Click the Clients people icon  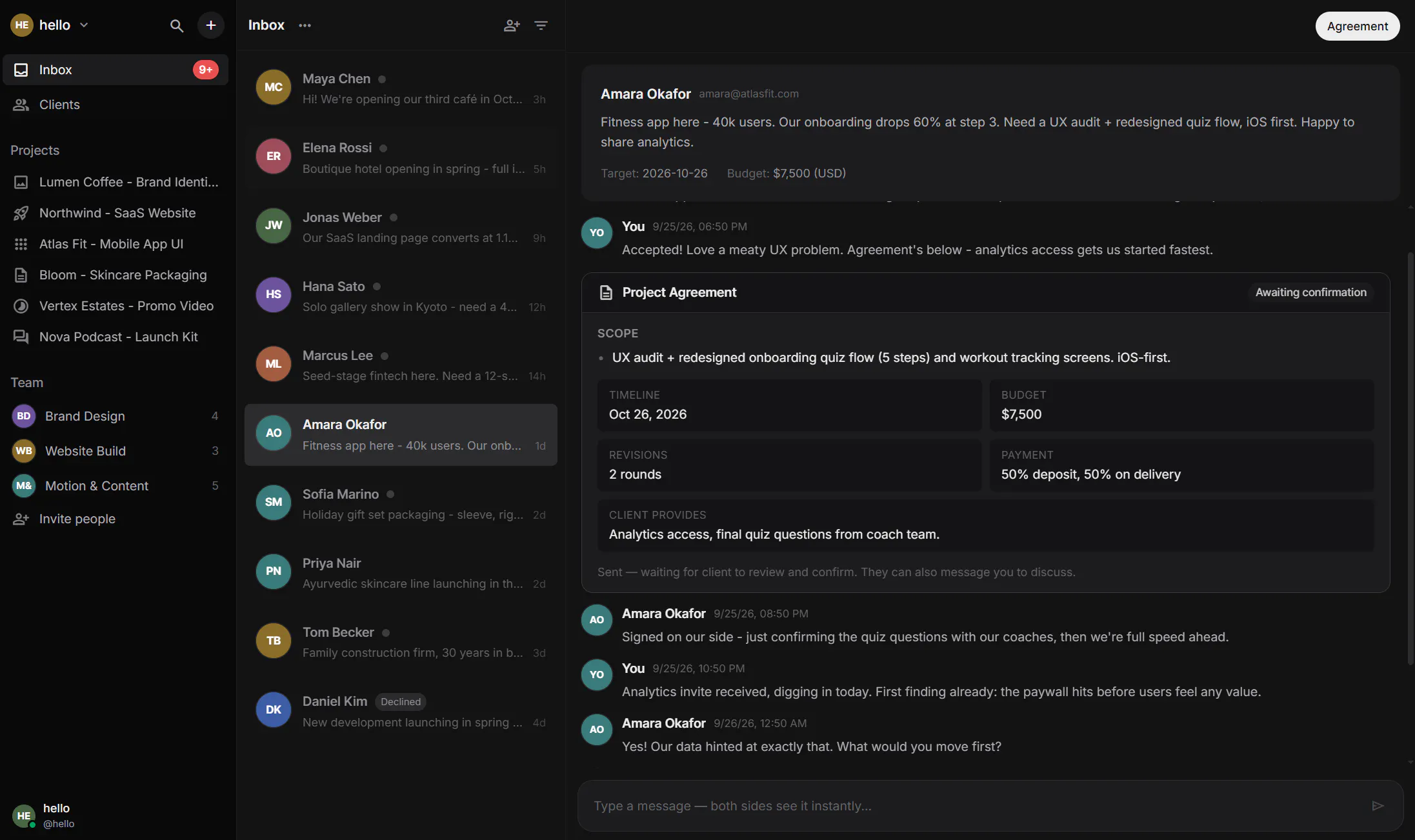point(21,105)
